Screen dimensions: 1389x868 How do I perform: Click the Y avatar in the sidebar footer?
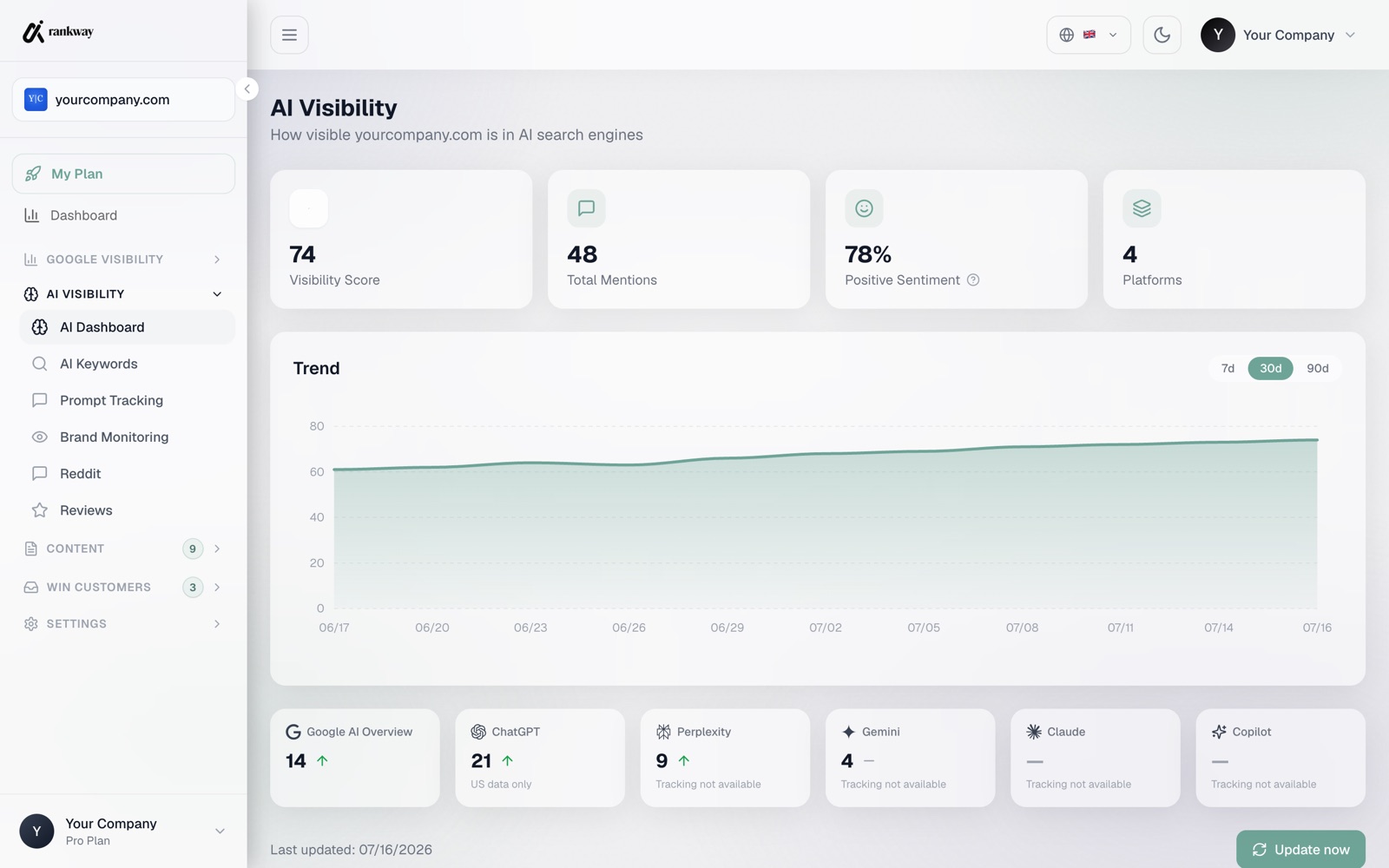tap(36, 832)
